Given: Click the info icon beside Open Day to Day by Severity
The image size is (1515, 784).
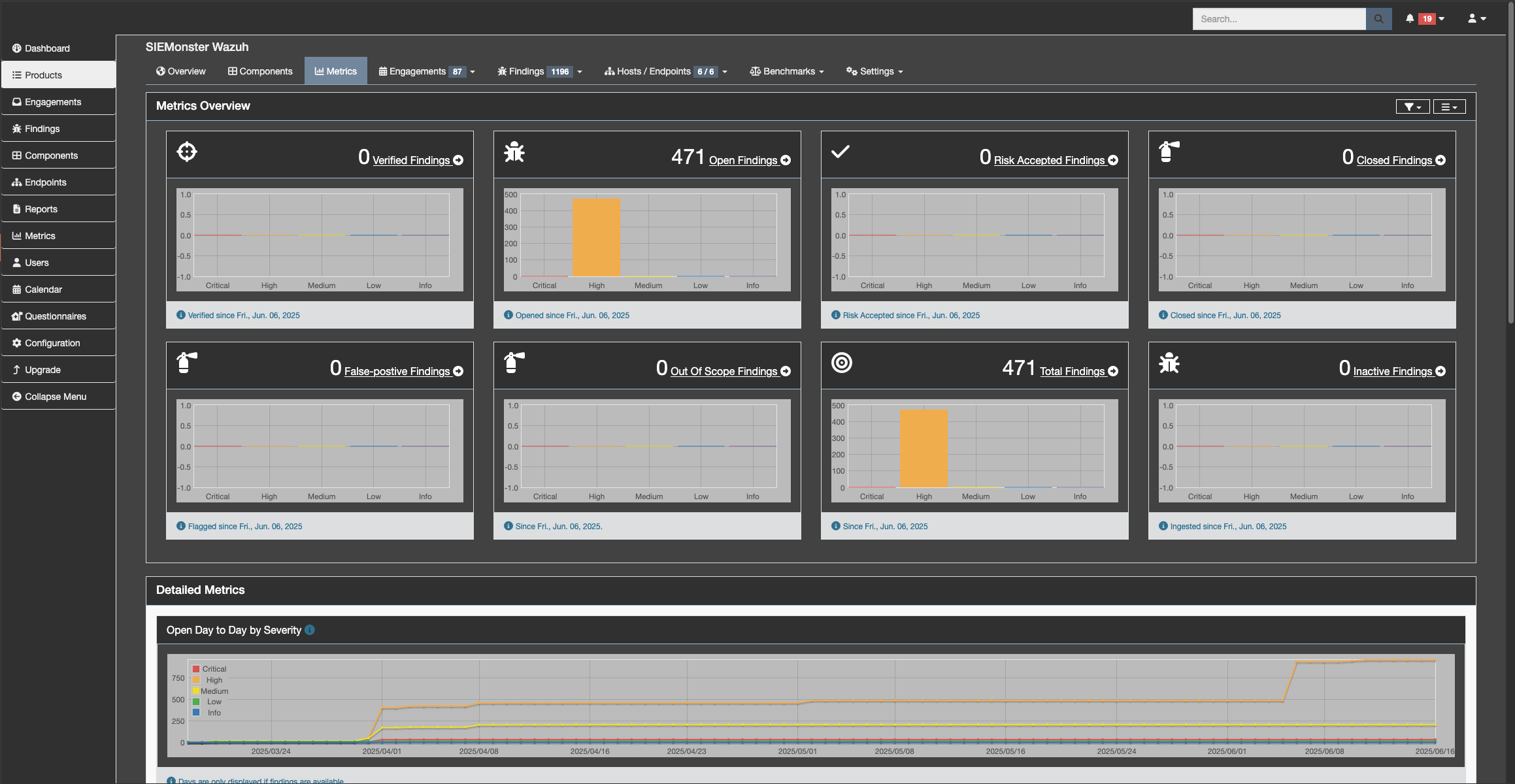Looking at the screenshot, I should point(310,630).
